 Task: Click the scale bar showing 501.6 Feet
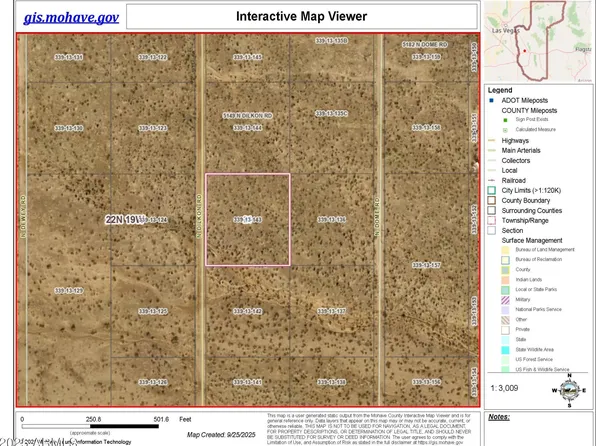90,426
